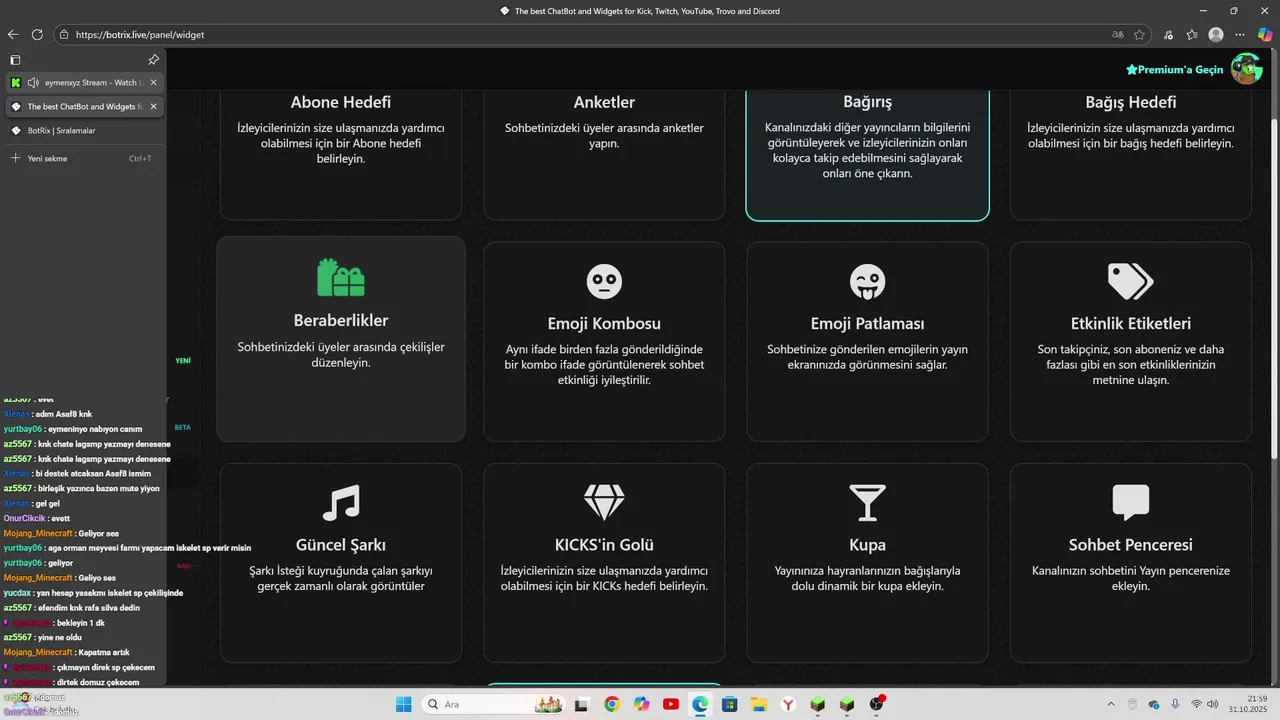This screenshot has width=1280, height=720.
Task: Click the translate page icon in address bar
Action: [x=1118, y=34]
